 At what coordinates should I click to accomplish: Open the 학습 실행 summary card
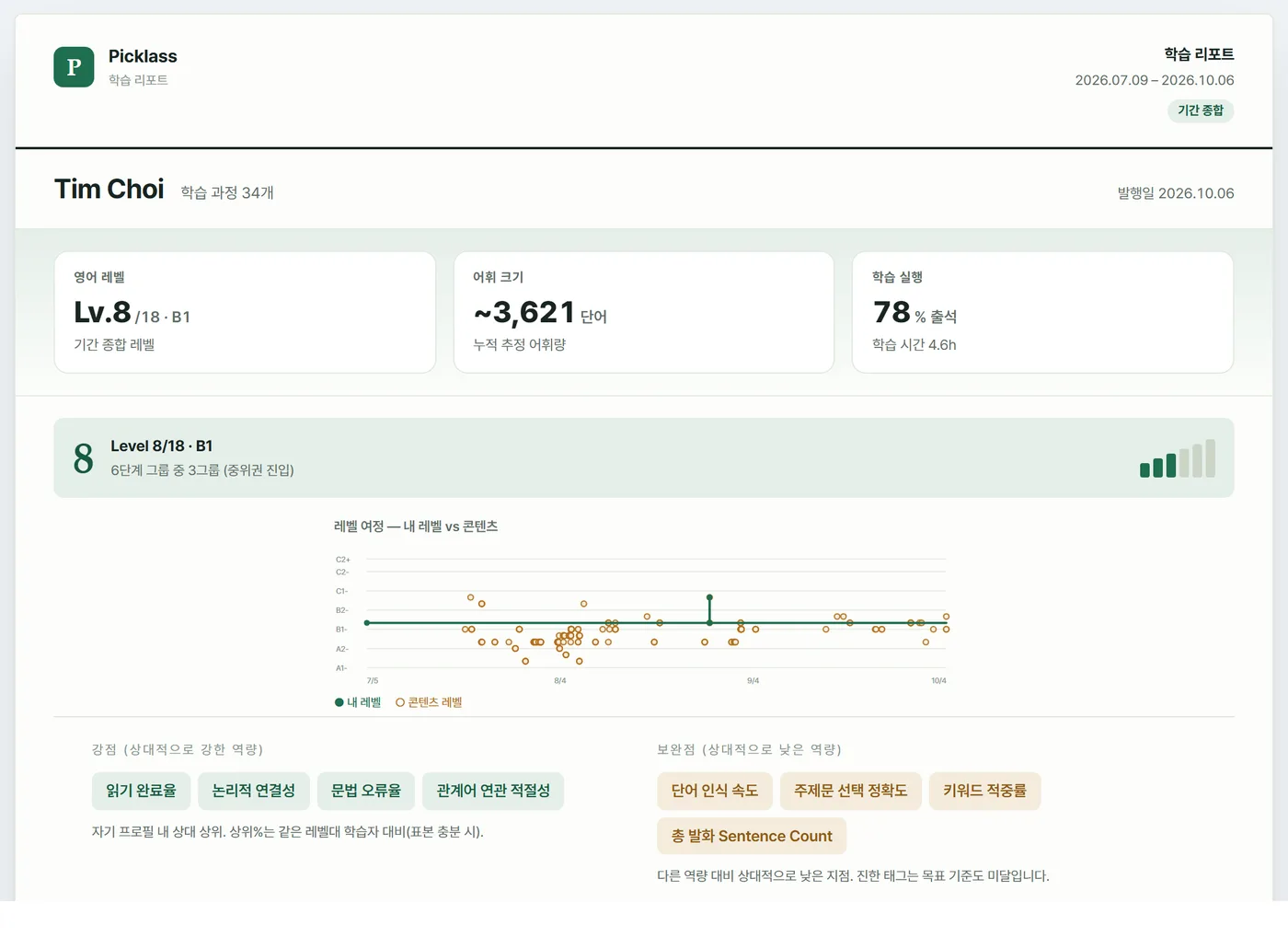tap(1042, 313)
